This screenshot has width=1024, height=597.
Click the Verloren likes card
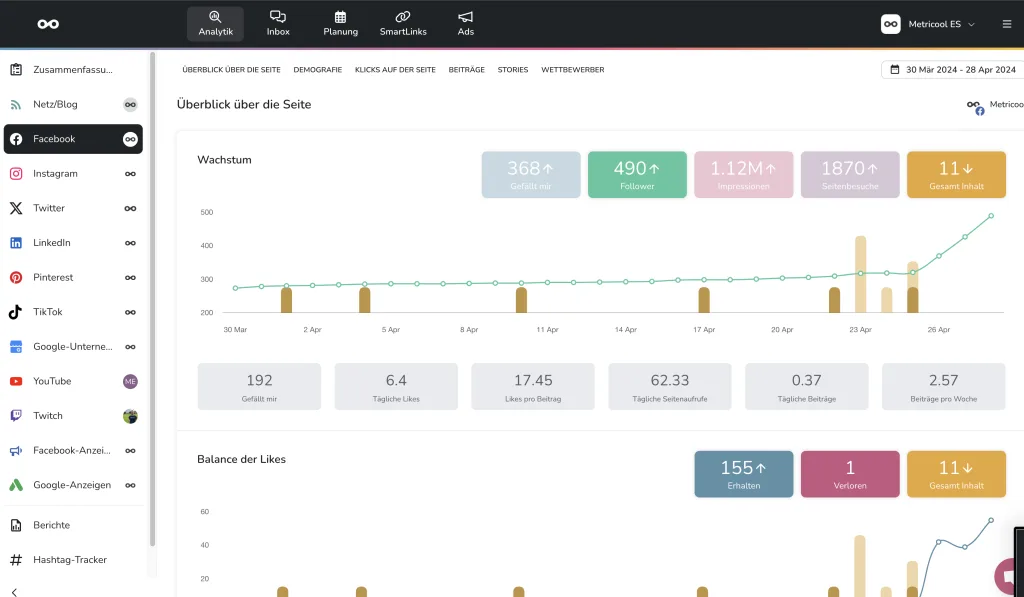coord(850,474)
